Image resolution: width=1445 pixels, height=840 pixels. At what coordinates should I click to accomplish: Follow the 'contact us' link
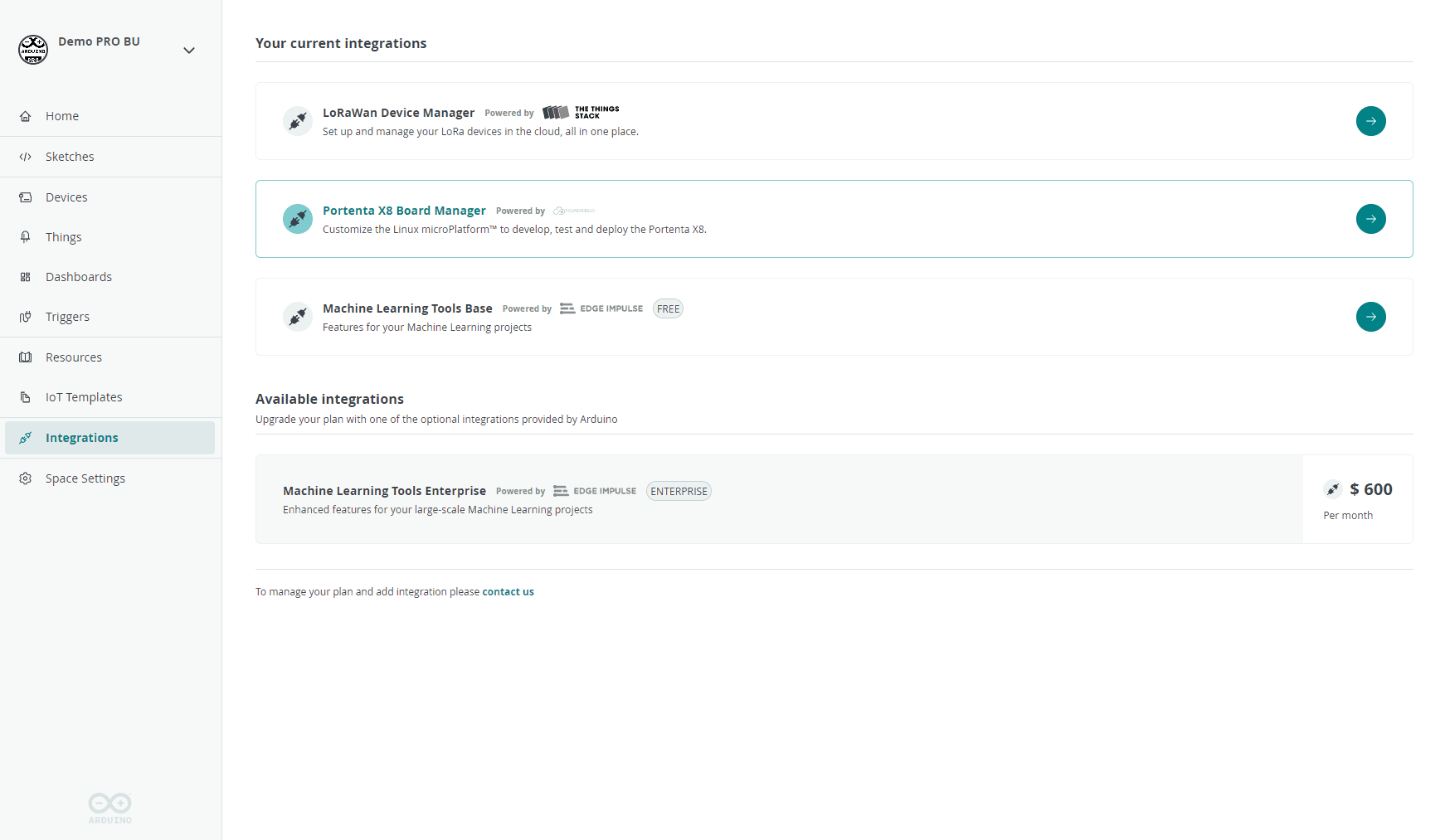point(508,592)
